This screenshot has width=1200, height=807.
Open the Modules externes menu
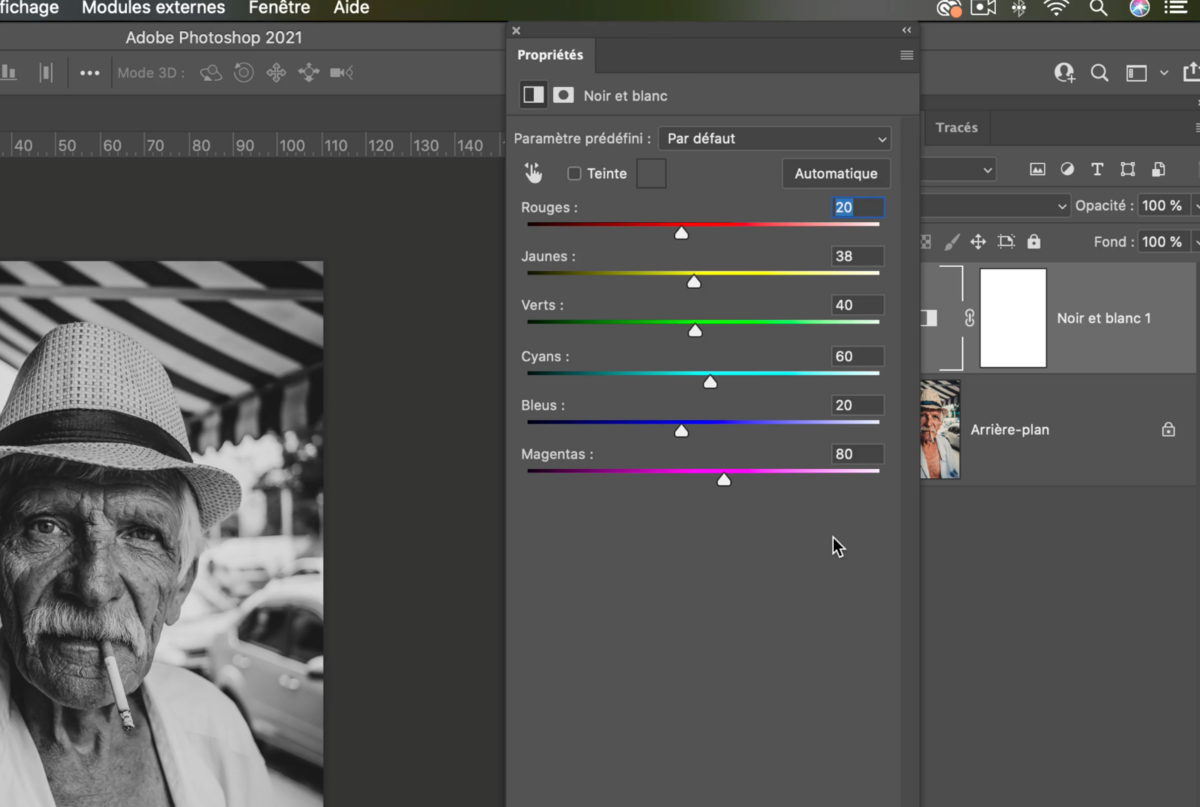click(153, 8)
